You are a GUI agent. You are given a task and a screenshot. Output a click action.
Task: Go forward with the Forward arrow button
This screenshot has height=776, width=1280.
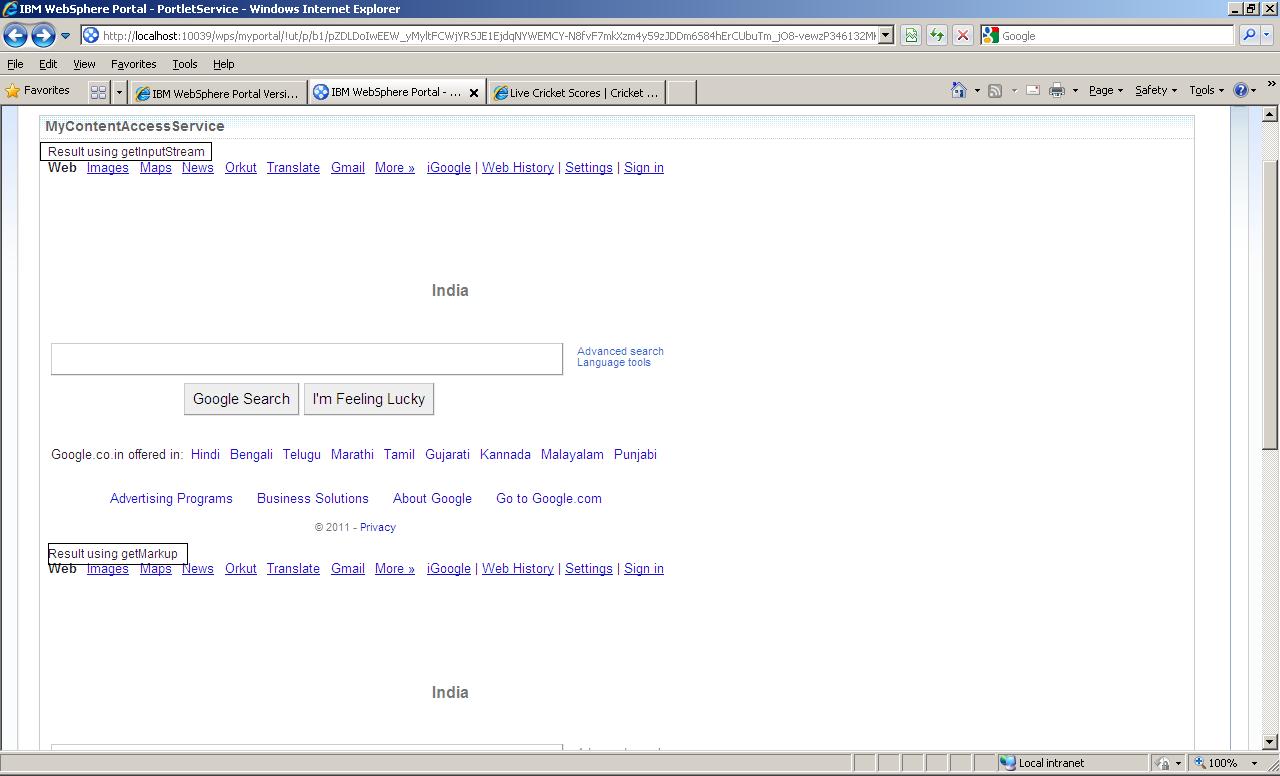click(42, 36)
